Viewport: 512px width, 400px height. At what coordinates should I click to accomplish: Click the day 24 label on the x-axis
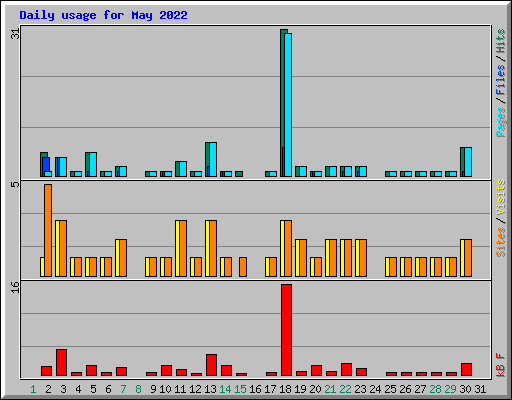coord(375,389)
